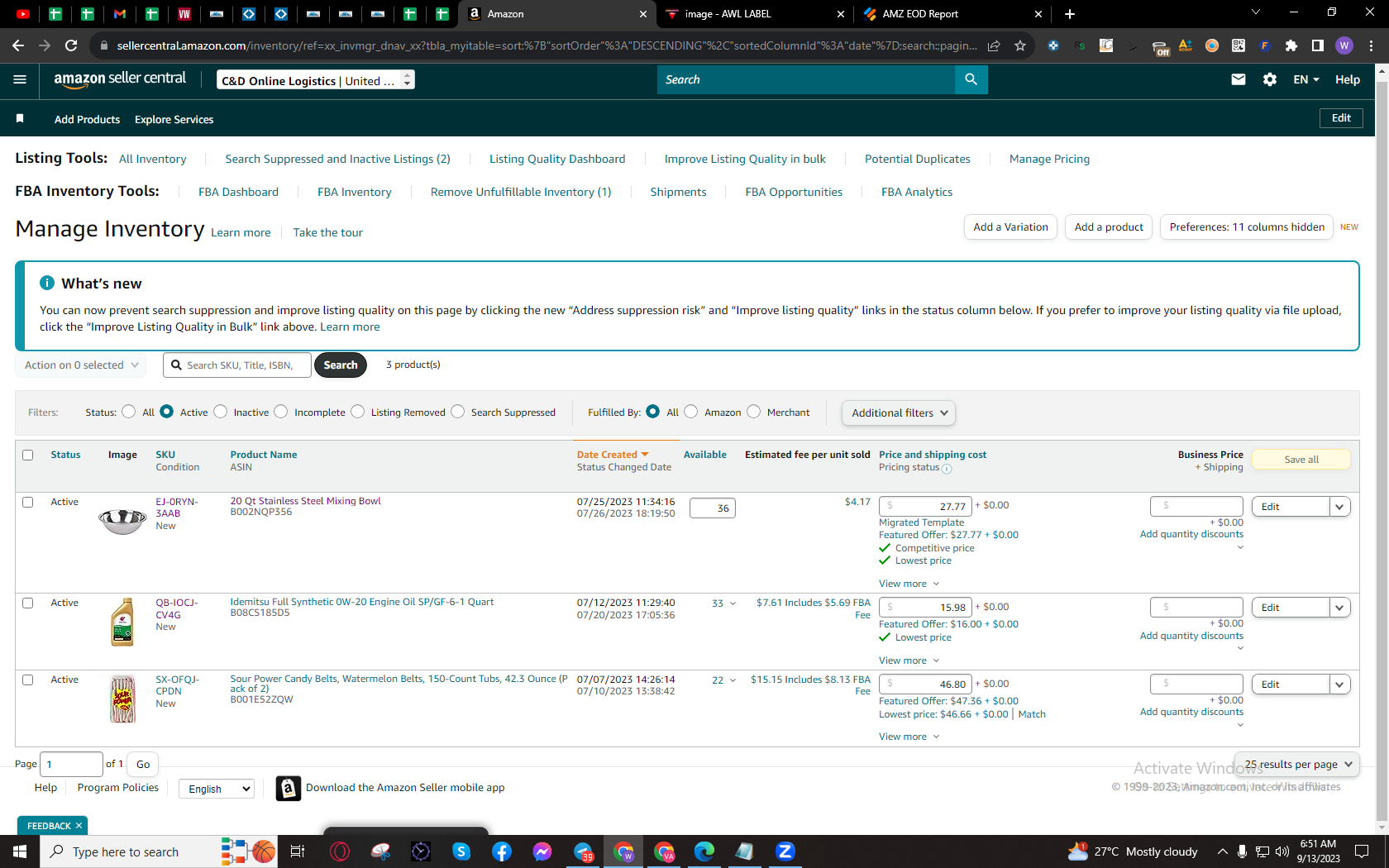Select the Inactive status radio button
The width and height of the screenshot is (1389, 868).
click(220, 412)
